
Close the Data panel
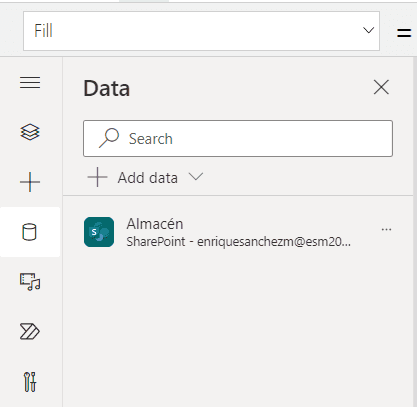(381, 87)
